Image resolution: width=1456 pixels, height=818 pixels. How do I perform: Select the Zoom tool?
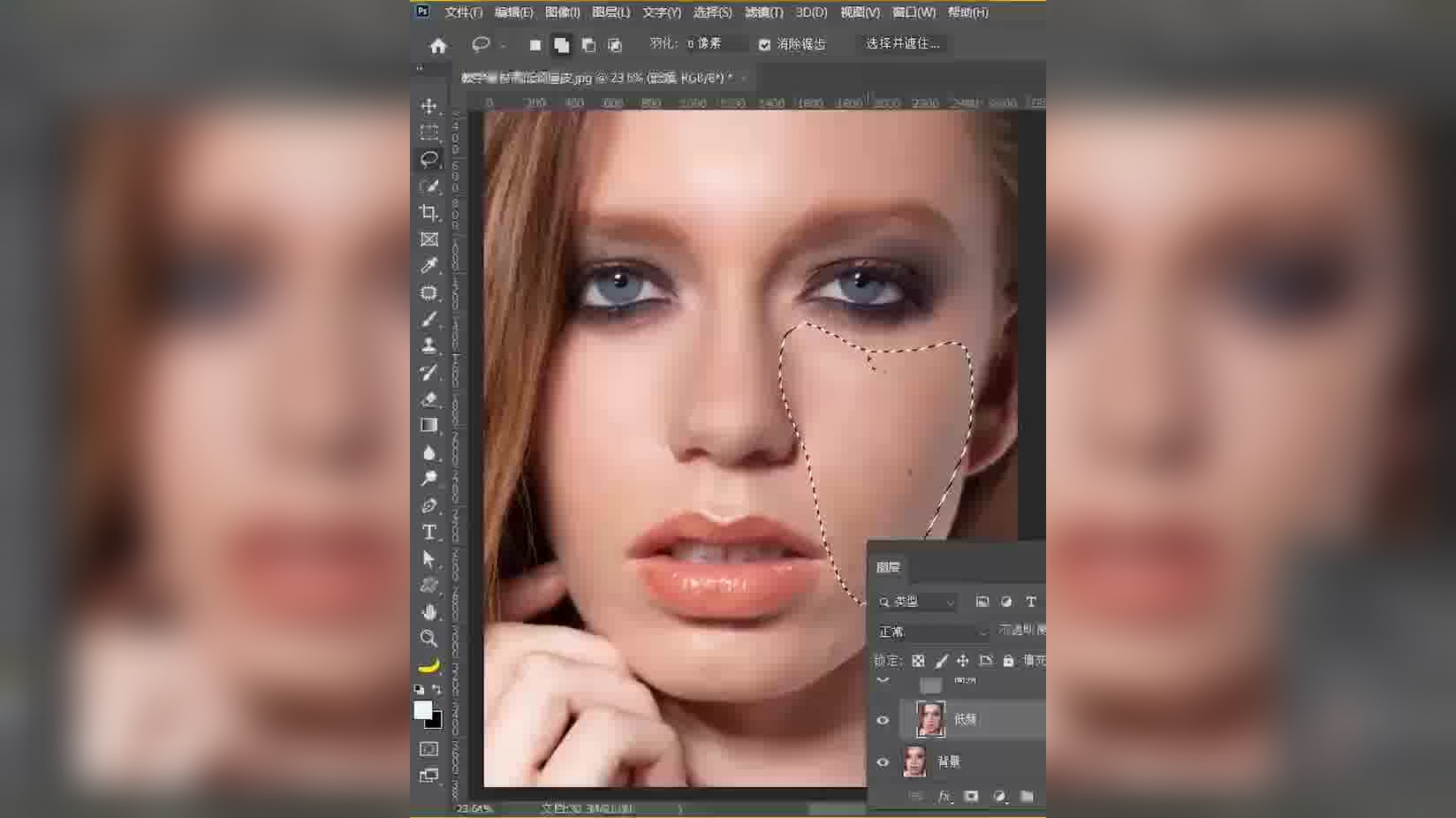[428, 638]
